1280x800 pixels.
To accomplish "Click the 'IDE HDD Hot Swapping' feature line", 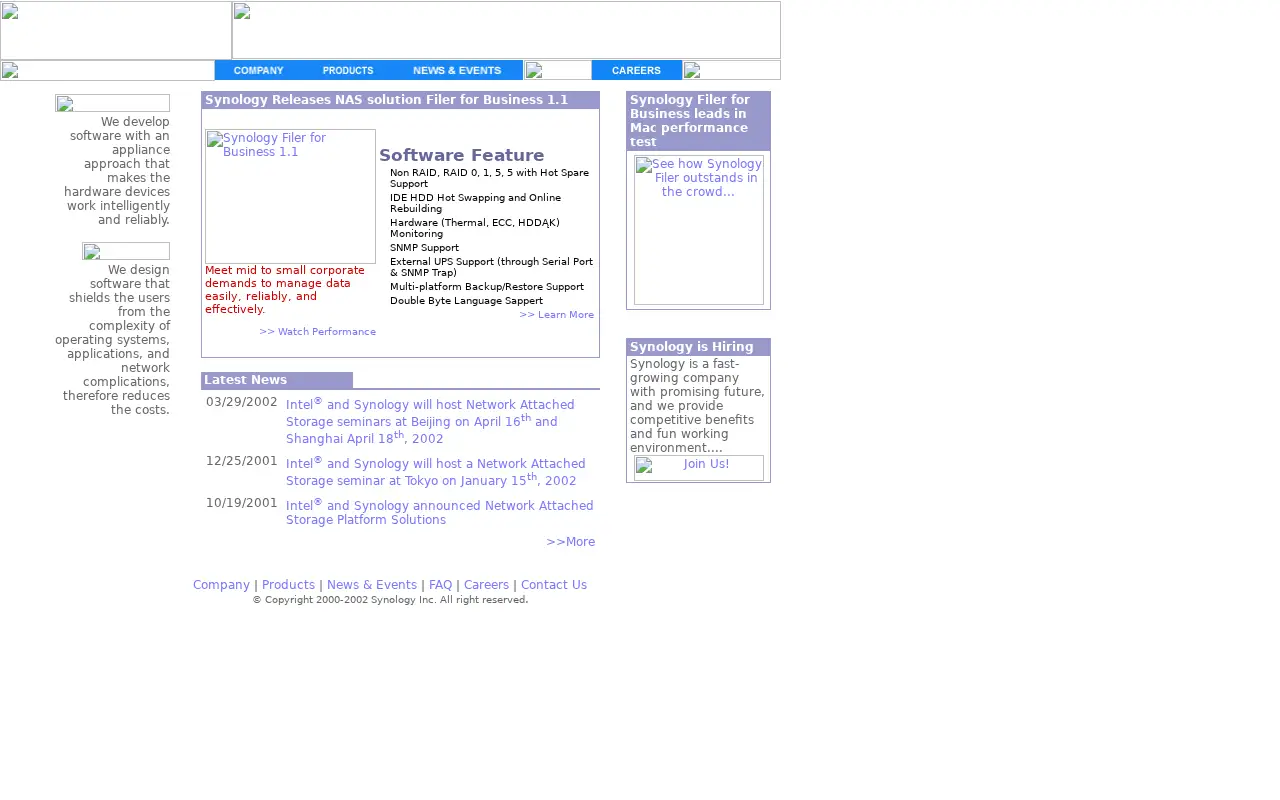I will [475, 203].
